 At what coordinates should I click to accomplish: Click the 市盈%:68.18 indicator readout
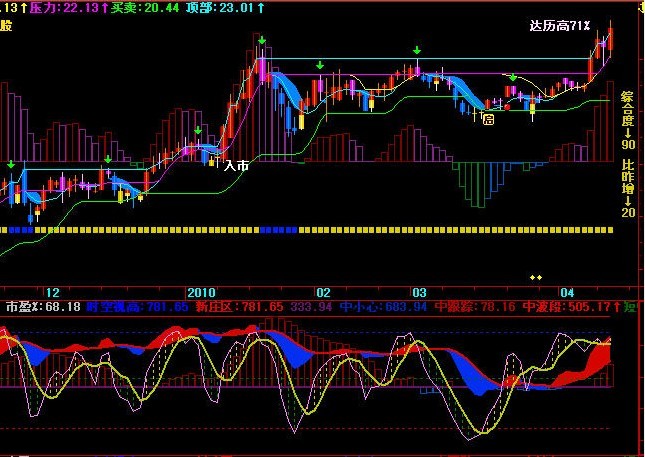point(43,306)
